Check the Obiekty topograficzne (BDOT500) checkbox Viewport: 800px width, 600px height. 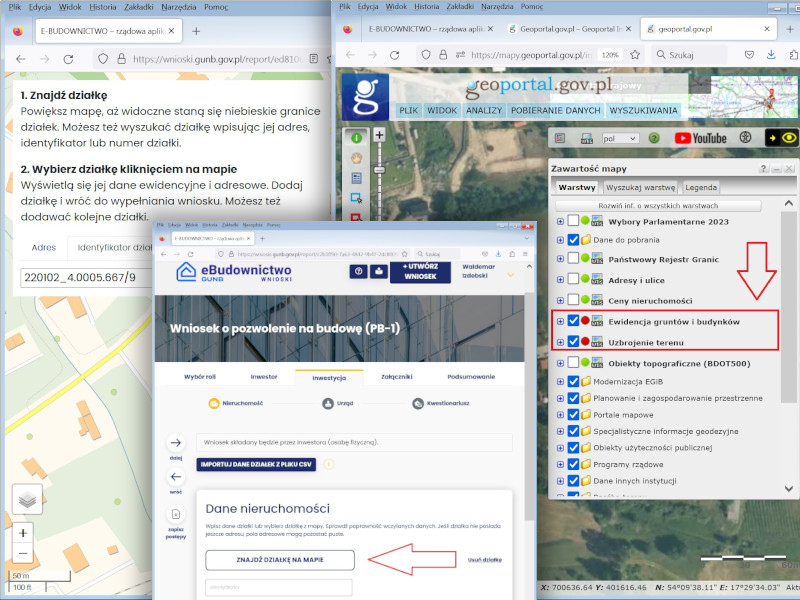point(573,363)
